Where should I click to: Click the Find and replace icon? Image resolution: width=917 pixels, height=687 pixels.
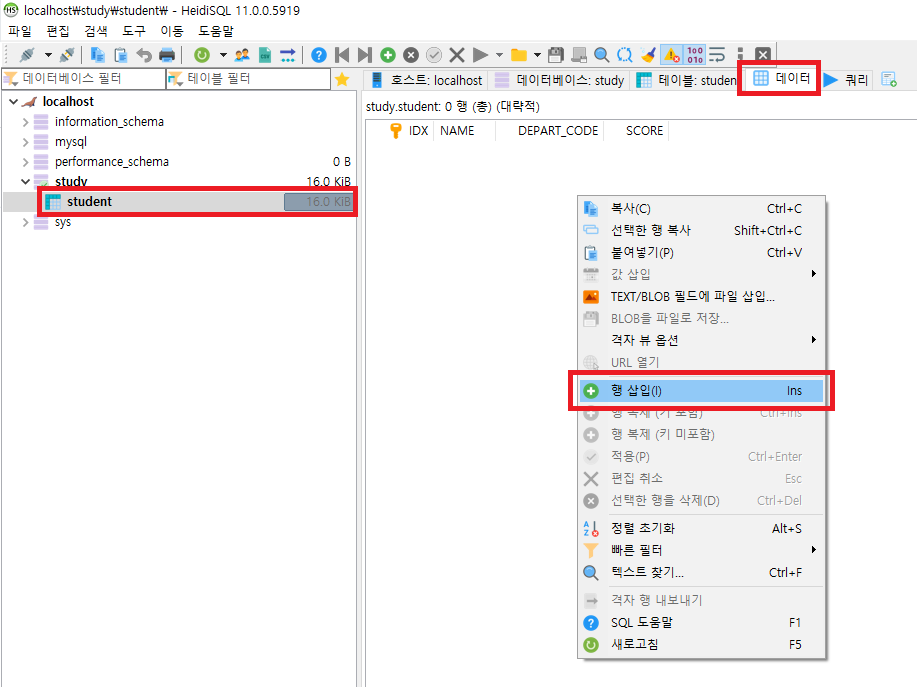[625, 55]
